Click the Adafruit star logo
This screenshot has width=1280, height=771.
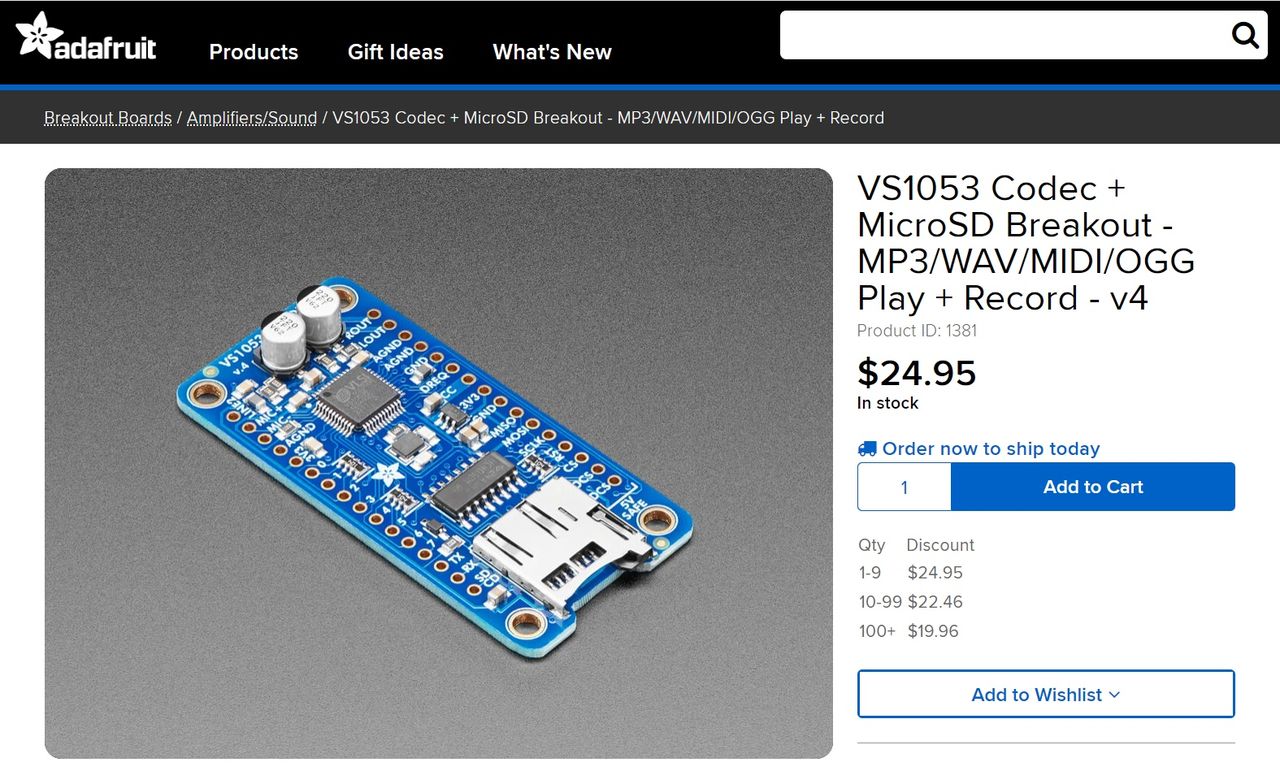[x=37, y=34]
